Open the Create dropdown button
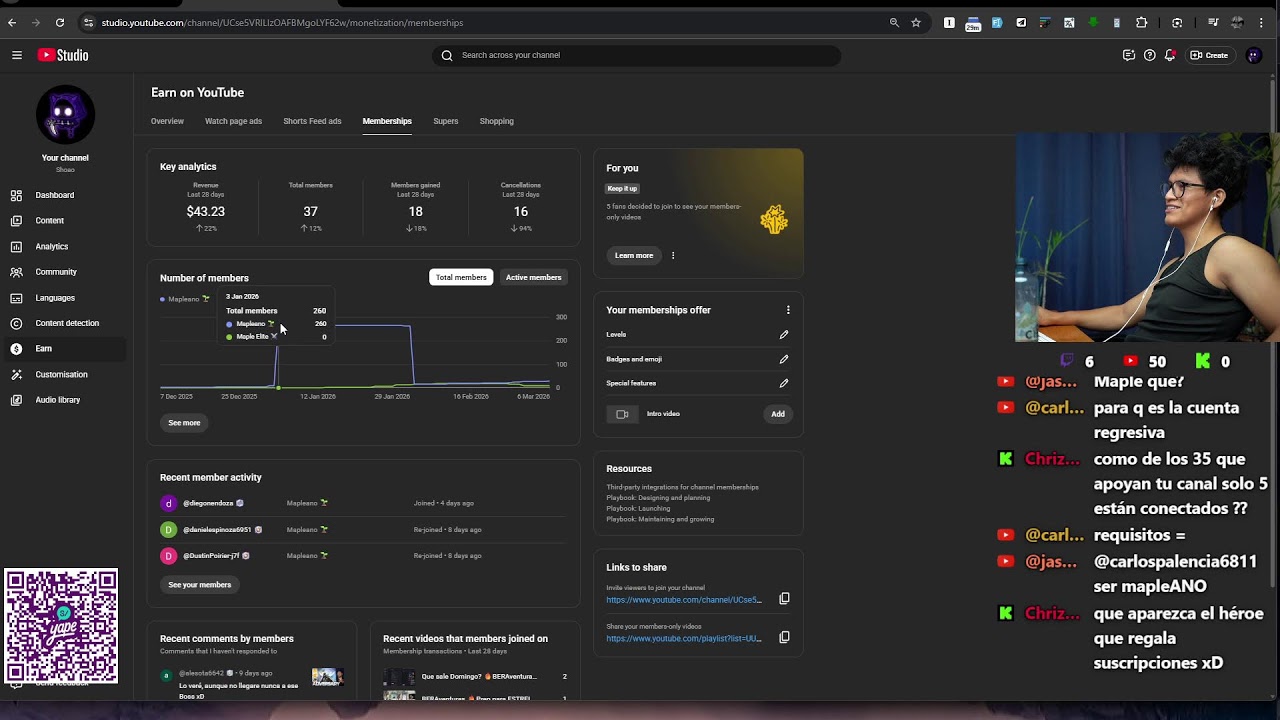The width and height of the screenshot is (1280, 720). [x=1209, y=55]
